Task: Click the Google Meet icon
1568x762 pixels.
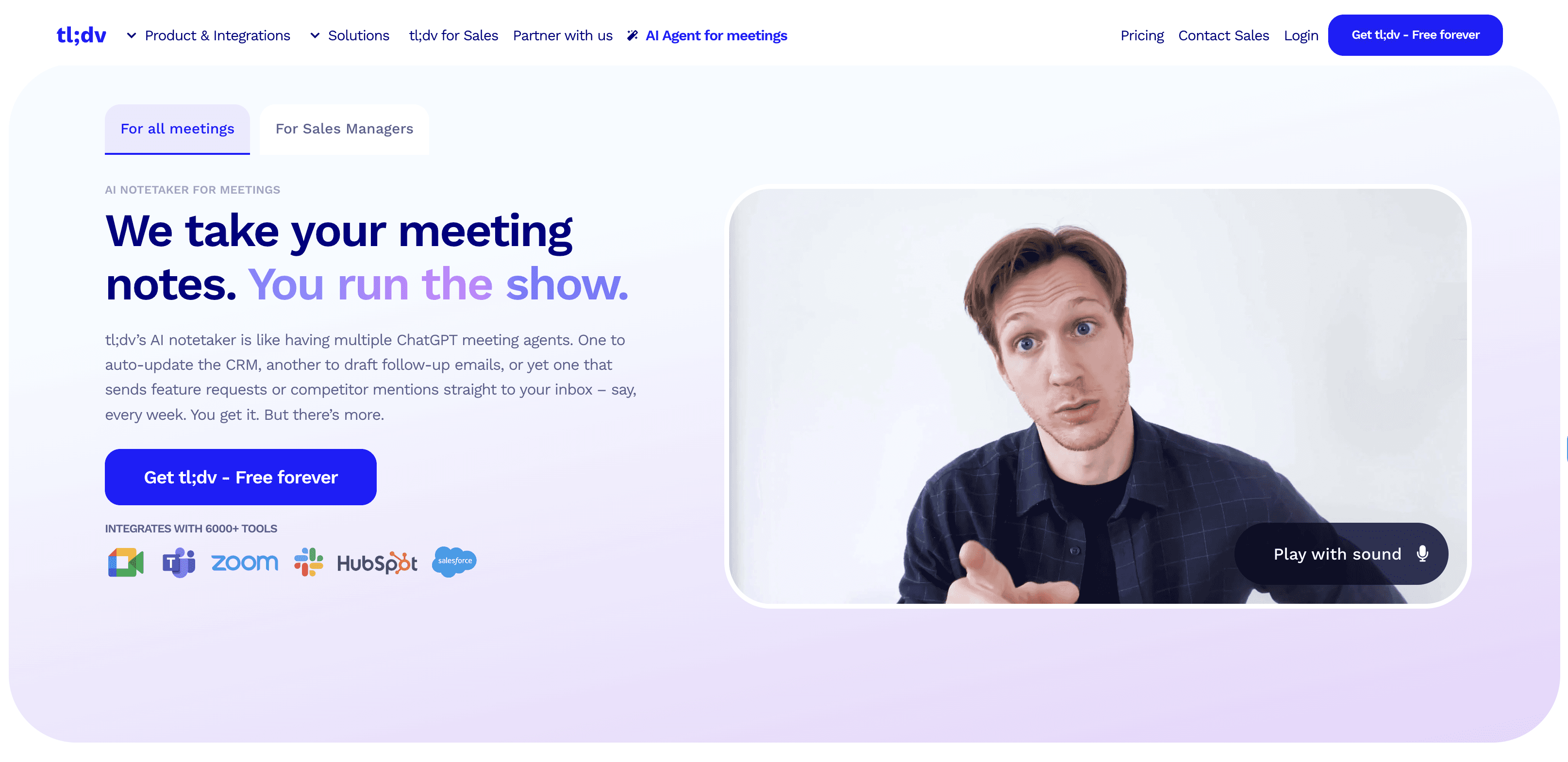Action: point(126,562)
